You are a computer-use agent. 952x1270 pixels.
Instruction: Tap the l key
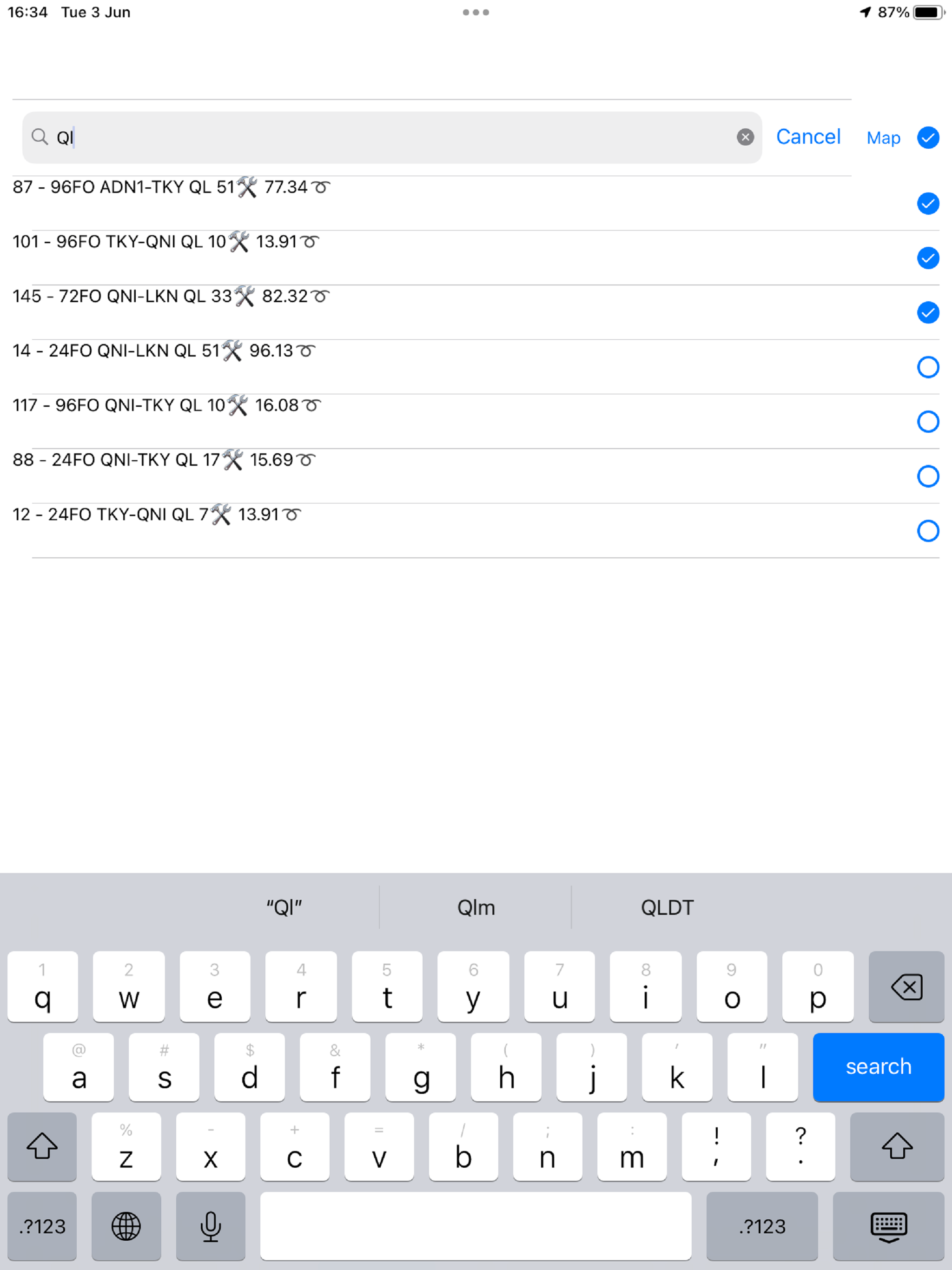[762, 1067]
